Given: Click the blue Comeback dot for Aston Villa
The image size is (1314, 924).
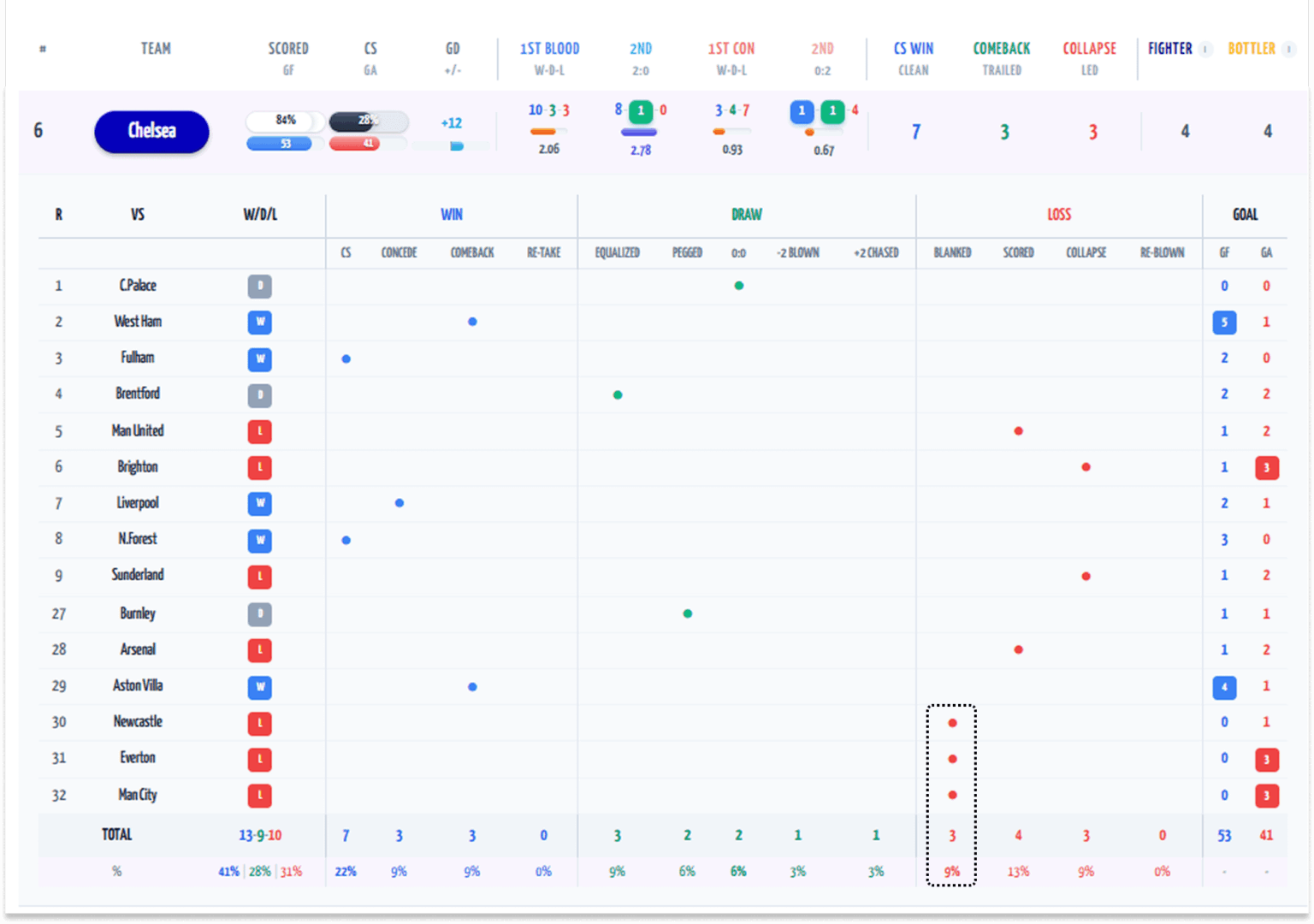Looking at the screenshot, I should [472, 687].
